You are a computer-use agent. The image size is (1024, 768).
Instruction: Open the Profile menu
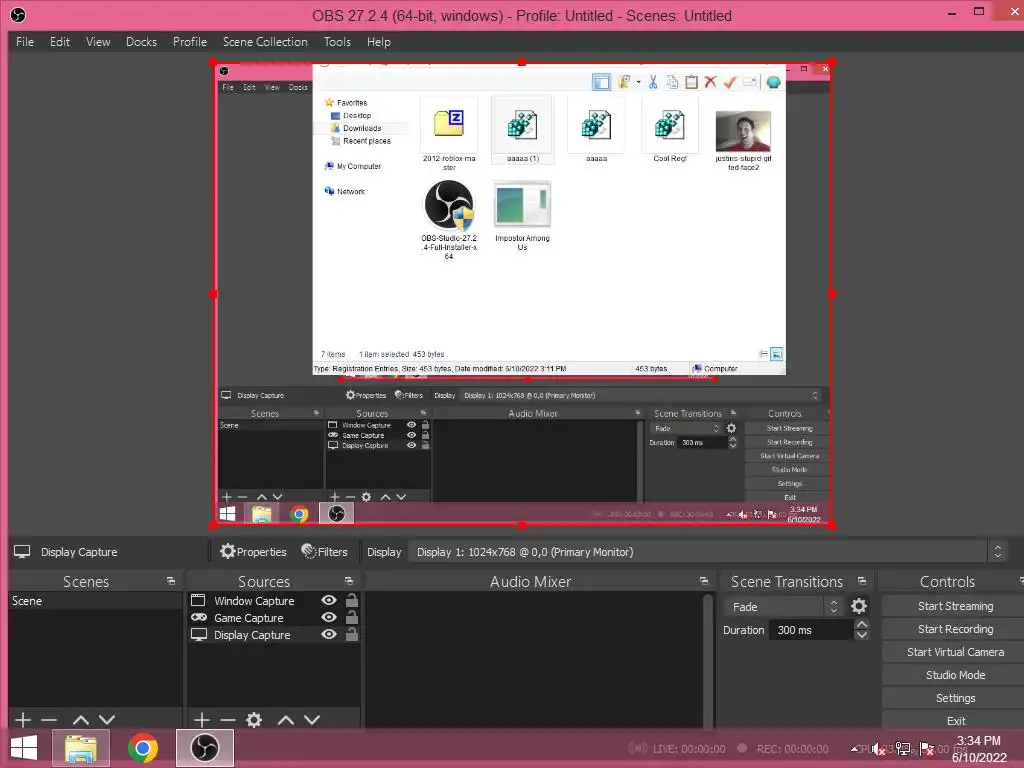click(x=189, y=42)
